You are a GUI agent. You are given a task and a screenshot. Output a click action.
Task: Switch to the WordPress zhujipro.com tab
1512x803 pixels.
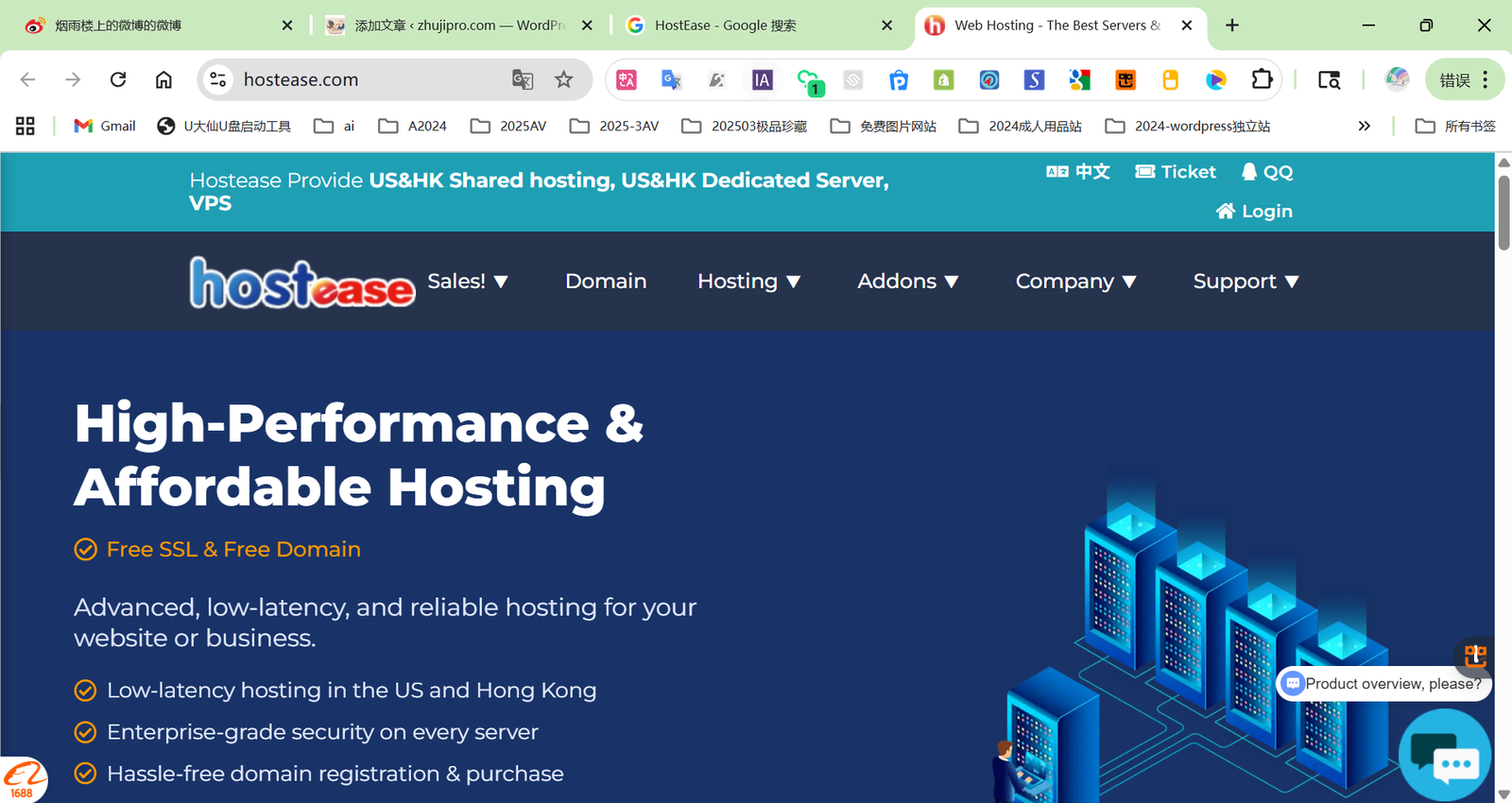pyautogui.click(x=458, y=26)
